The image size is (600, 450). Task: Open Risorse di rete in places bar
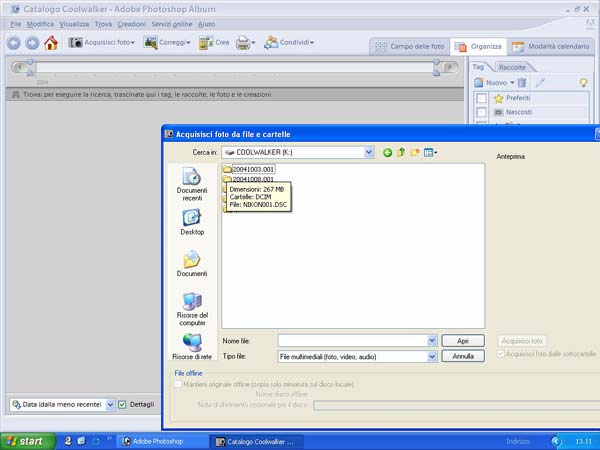click(x=192, y=347)
